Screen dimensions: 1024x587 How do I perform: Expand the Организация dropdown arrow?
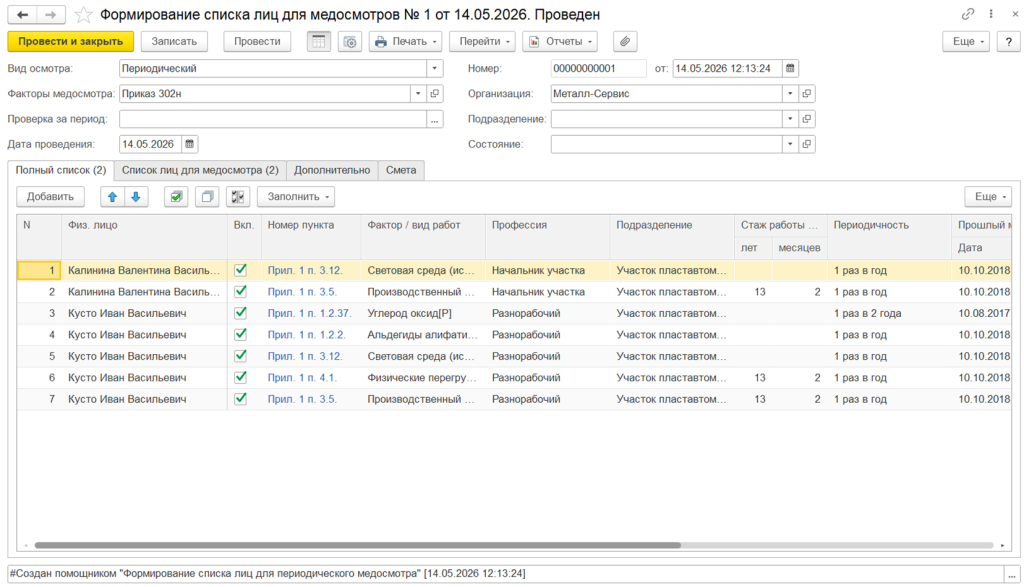tap(790, 94)
